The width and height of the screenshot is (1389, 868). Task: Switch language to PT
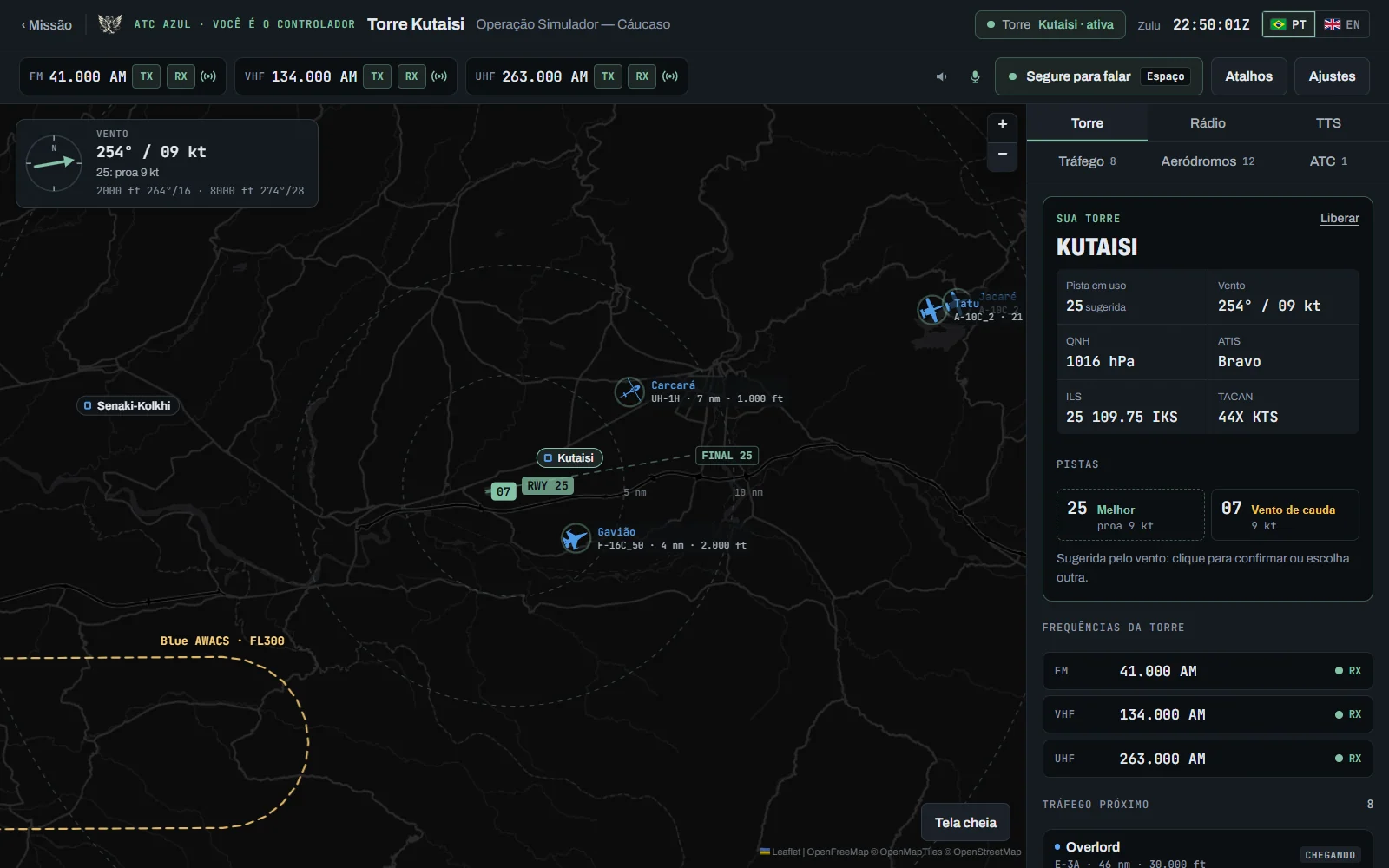(x=1289, y=24)
